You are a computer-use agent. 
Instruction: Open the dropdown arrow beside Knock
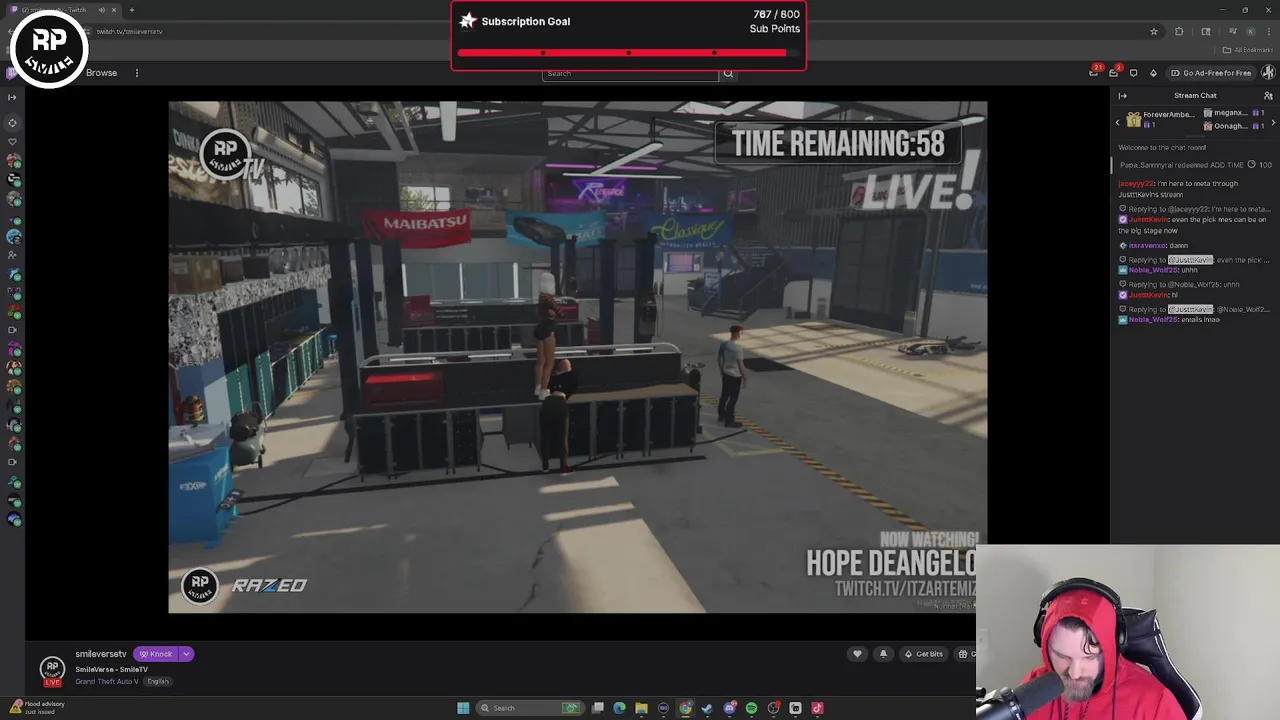(x=186, y=654)
